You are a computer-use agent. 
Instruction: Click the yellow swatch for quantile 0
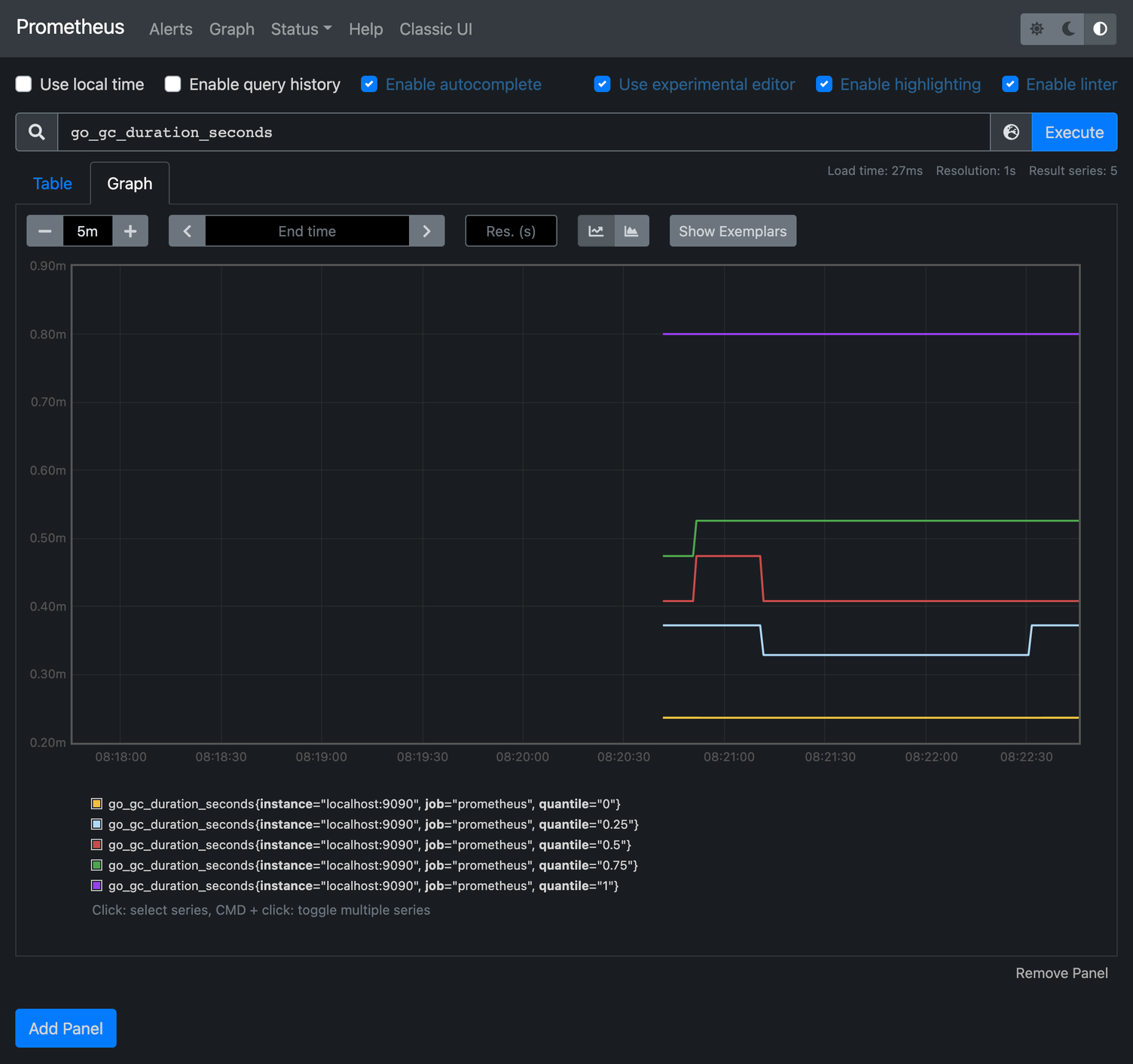[x=96, y=803]
